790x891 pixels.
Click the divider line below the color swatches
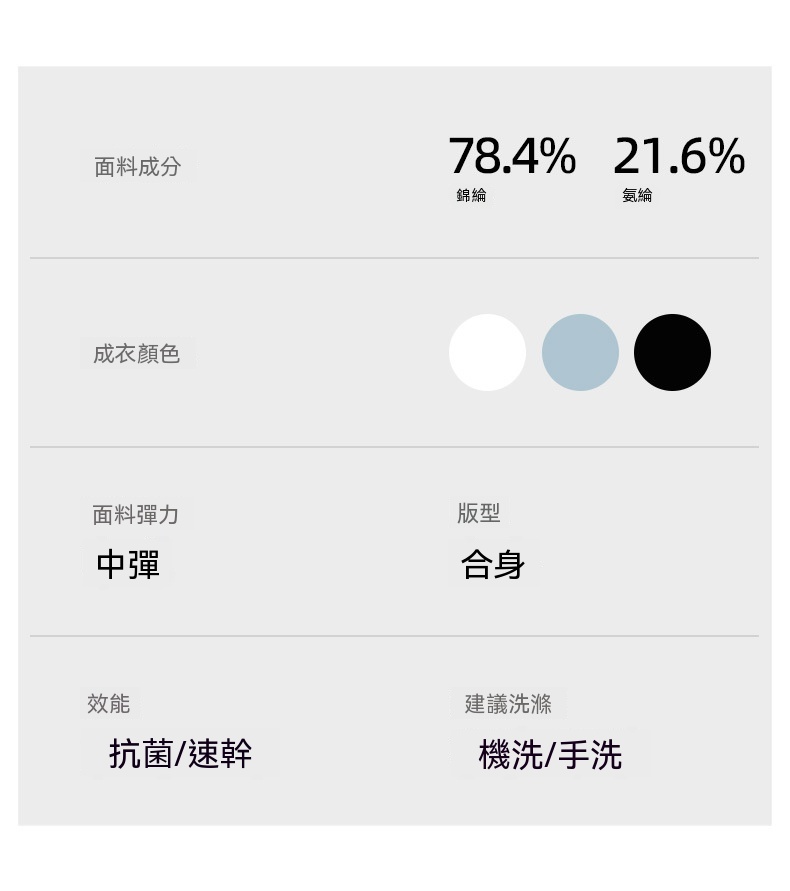pos(394,447)
